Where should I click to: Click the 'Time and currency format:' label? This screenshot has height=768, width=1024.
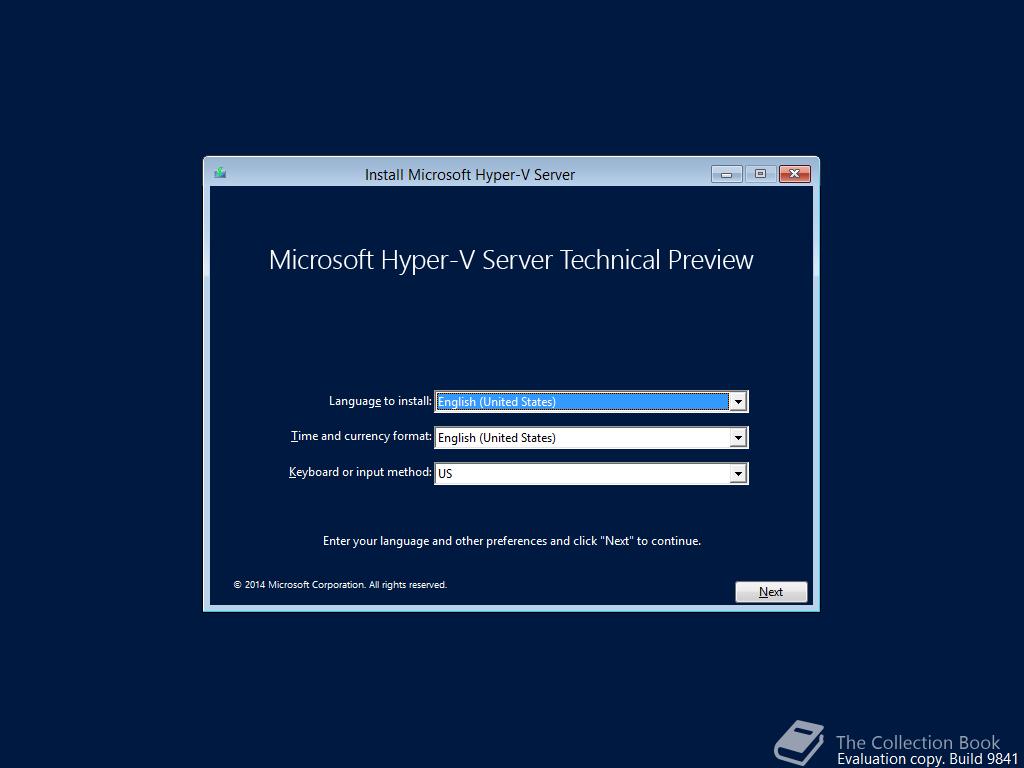coord(361,436)
